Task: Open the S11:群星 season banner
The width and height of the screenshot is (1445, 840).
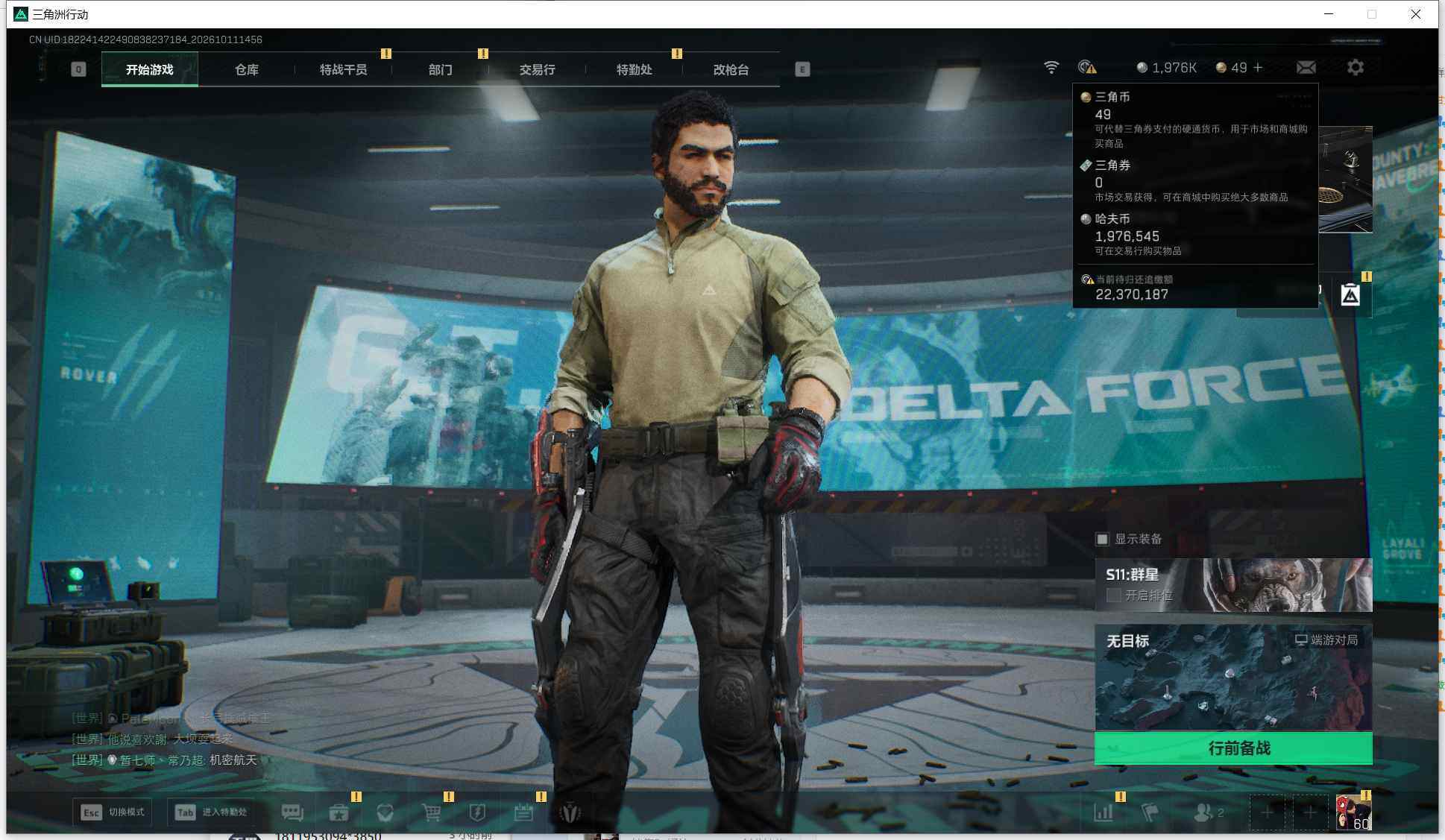Action: (x=1233, y=585)
